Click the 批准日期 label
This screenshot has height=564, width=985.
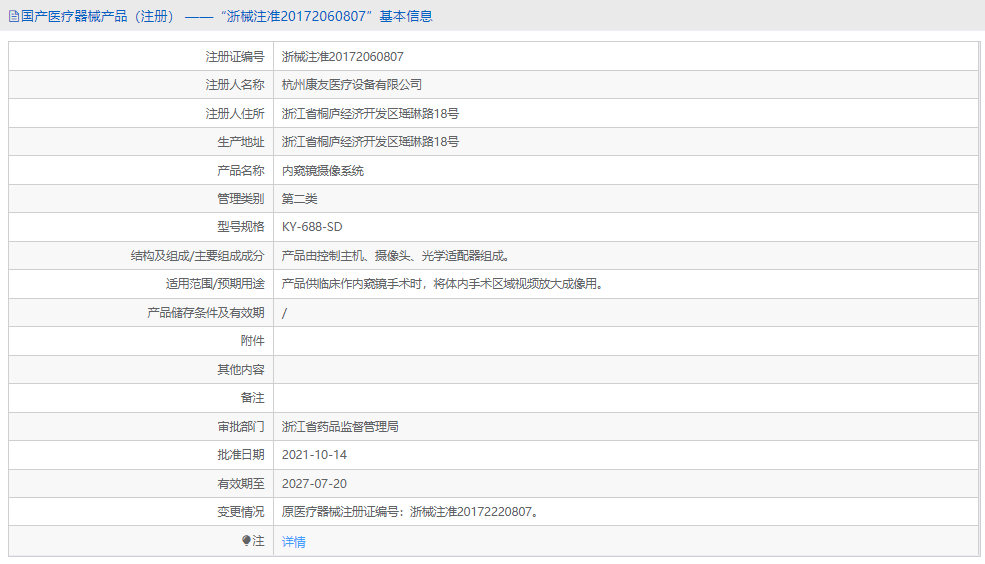[241, 455]
